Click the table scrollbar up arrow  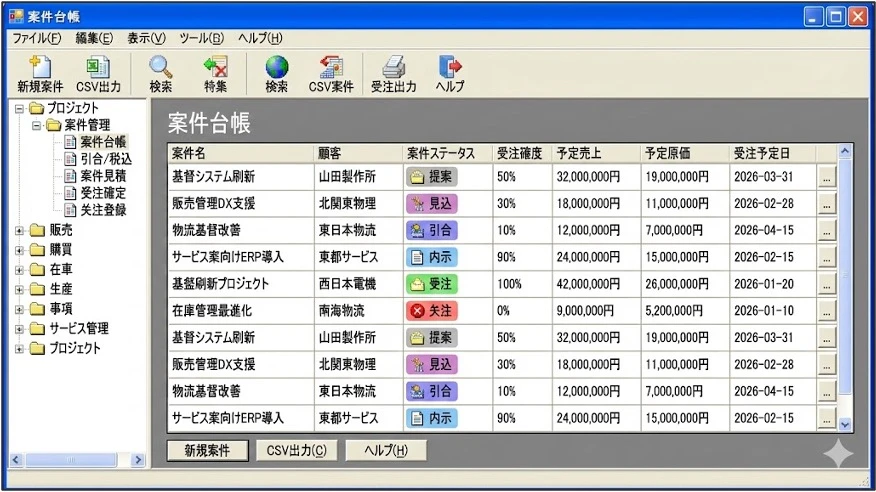point(845,151)
